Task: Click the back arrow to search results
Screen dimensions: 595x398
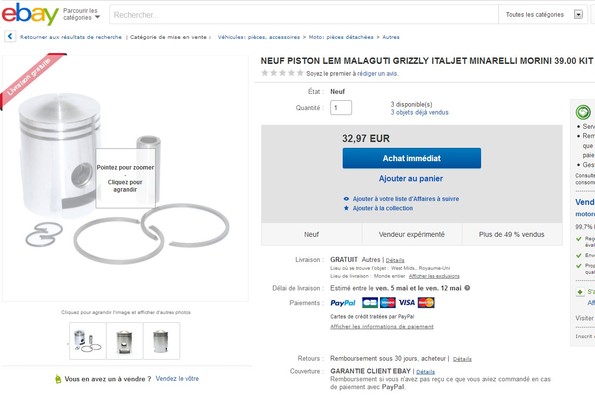Action: pyautogui.click(x=10, y=37)
